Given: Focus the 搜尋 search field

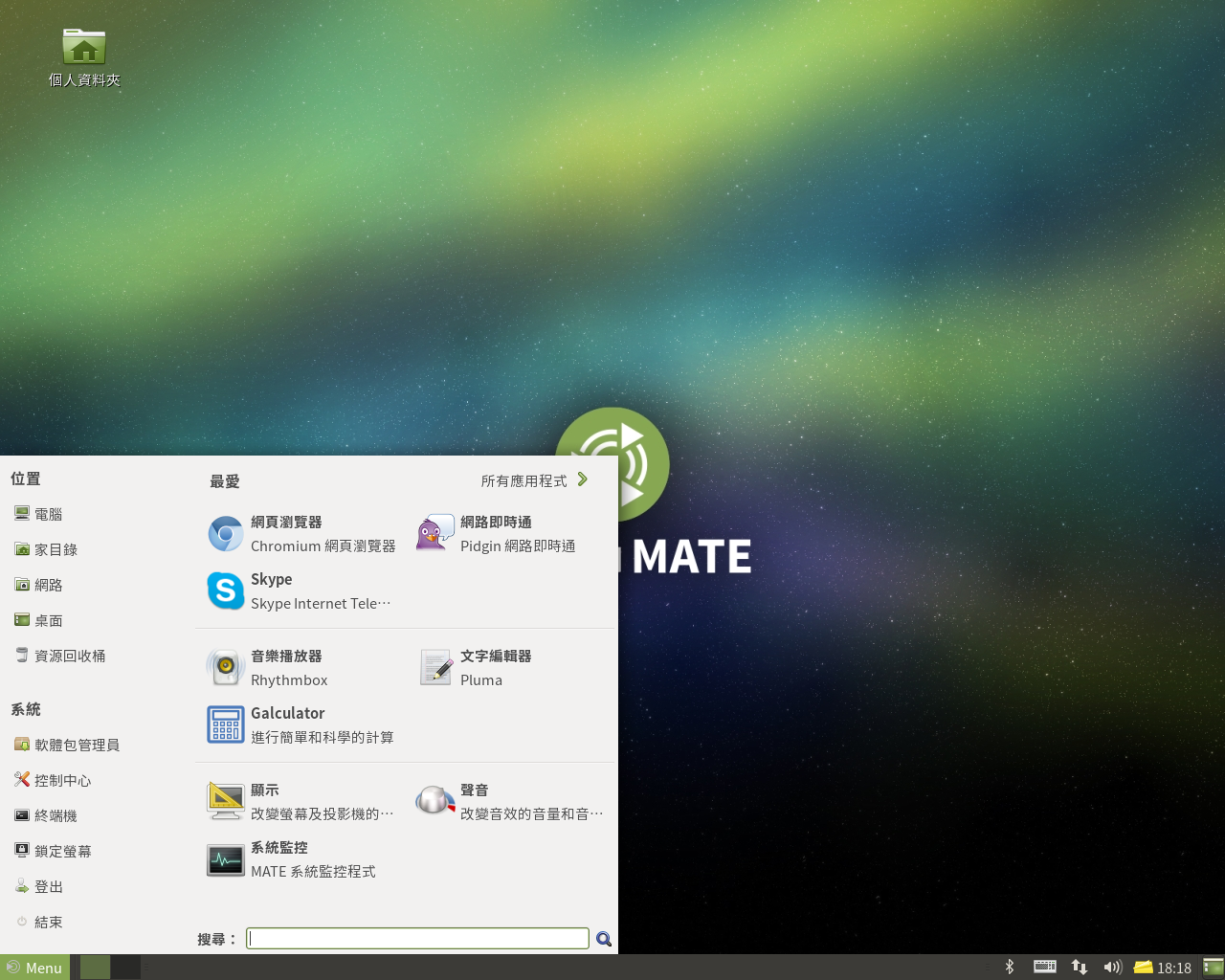Looking at the screenshot, I should tap(417, 939).
